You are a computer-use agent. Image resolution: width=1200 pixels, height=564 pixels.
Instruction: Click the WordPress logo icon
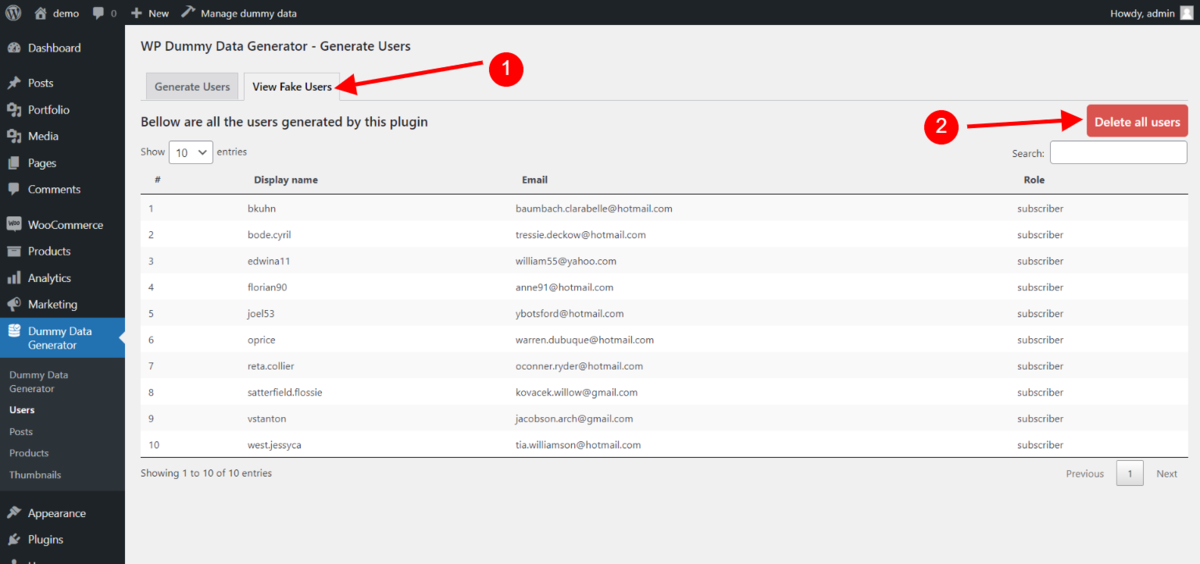[x=14, y=13]
